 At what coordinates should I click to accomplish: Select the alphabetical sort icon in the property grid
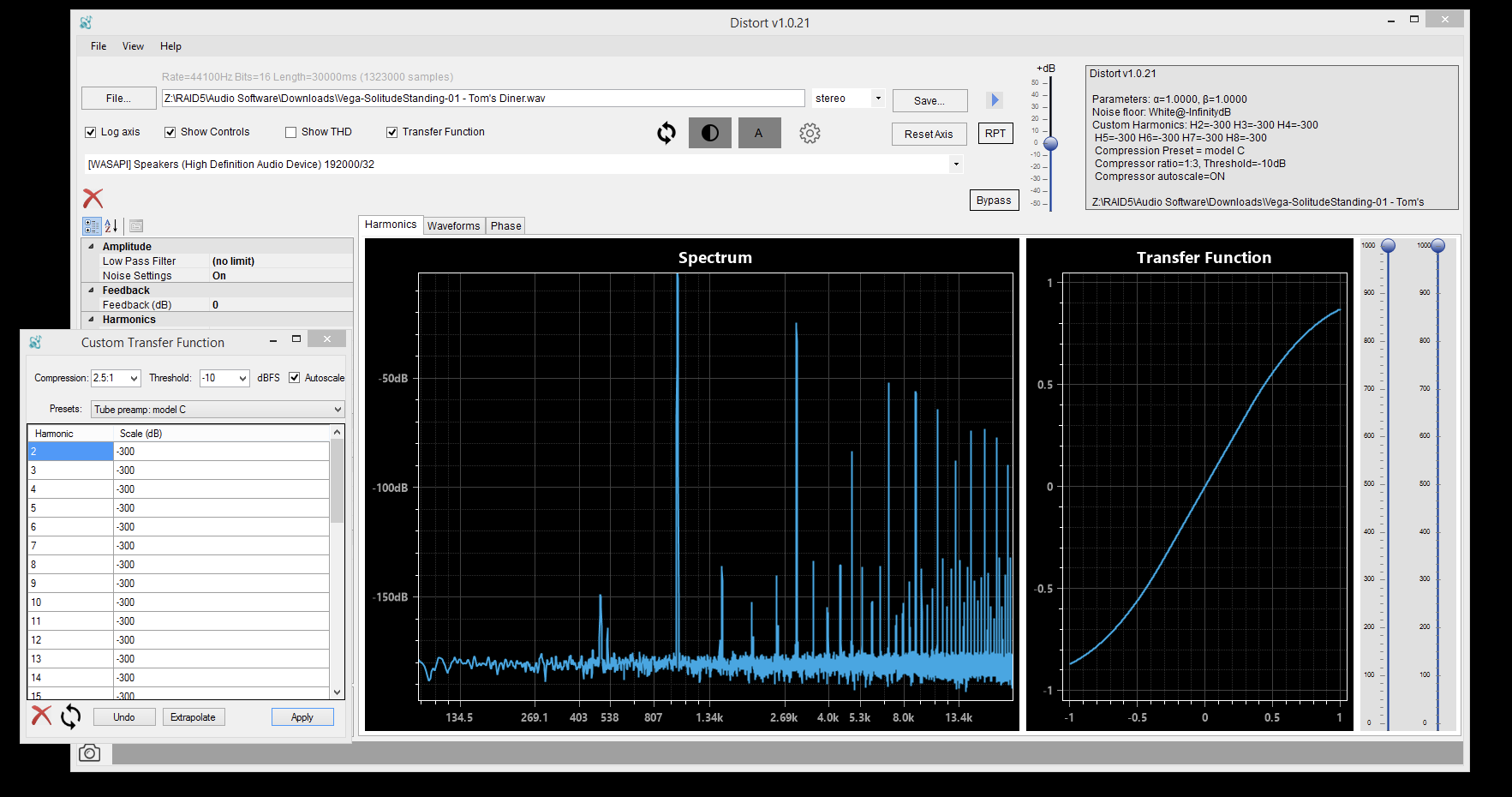click(x=111, y=226)
